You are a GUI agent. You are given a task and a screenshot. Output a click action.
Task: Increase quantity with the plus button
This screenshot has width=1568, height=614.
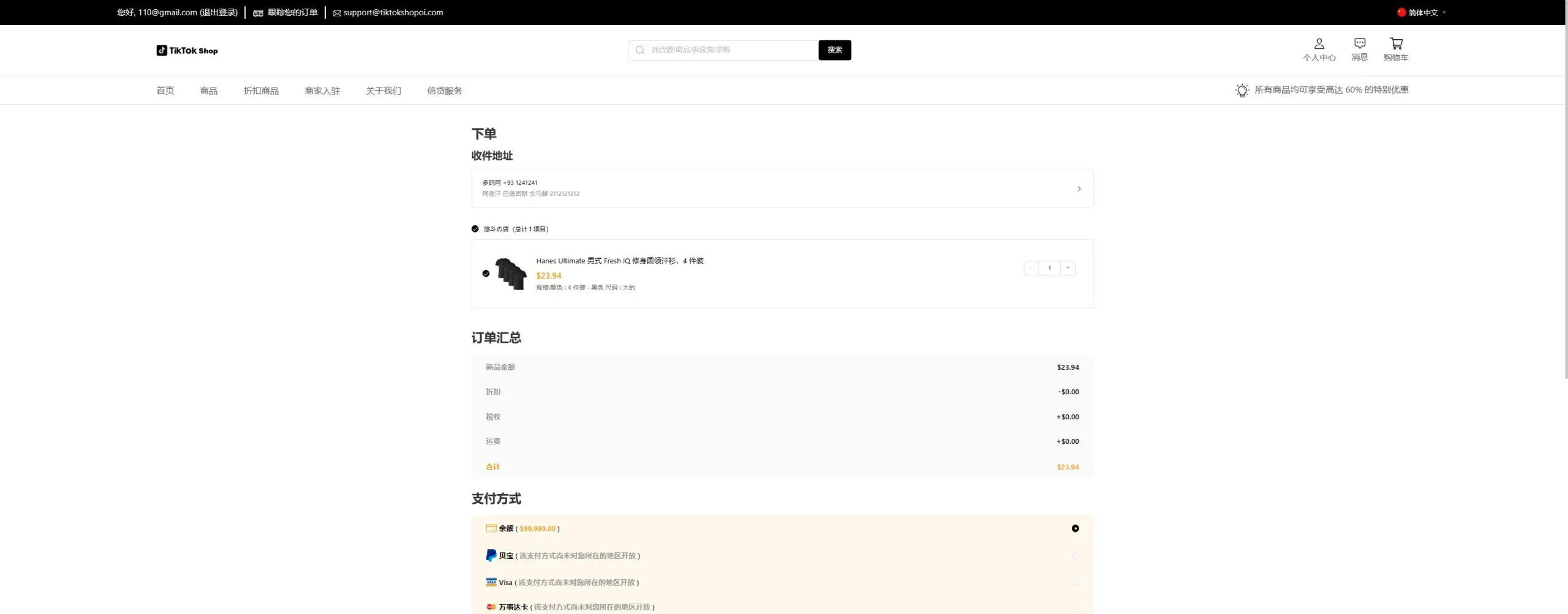[x=1068, y=268]
